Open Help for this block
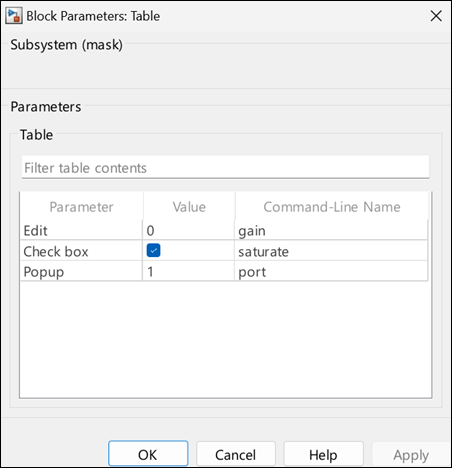452x468 pixels. pyautogui.click(x=323, y=454)
